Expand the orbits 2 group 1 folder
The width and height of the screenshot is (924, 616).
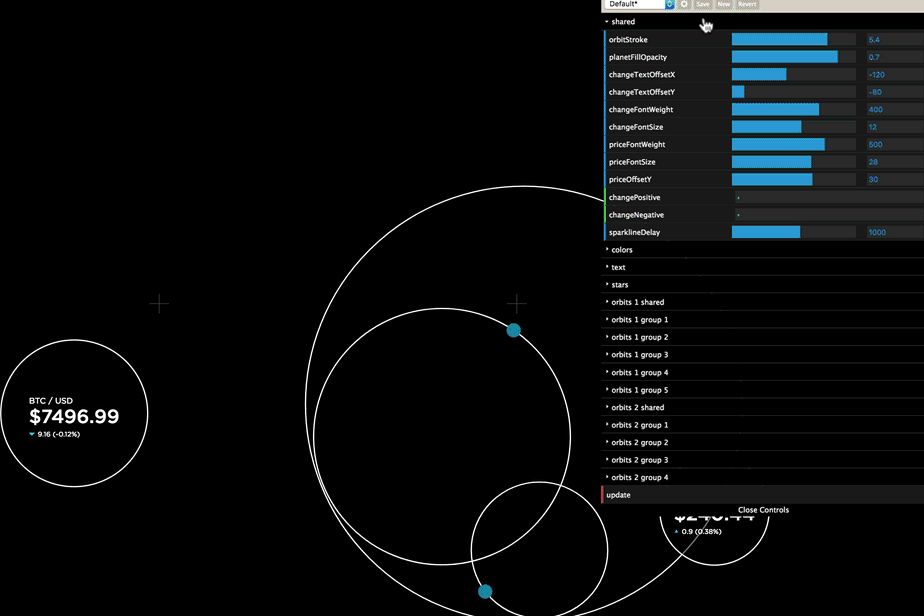point(763,425)
